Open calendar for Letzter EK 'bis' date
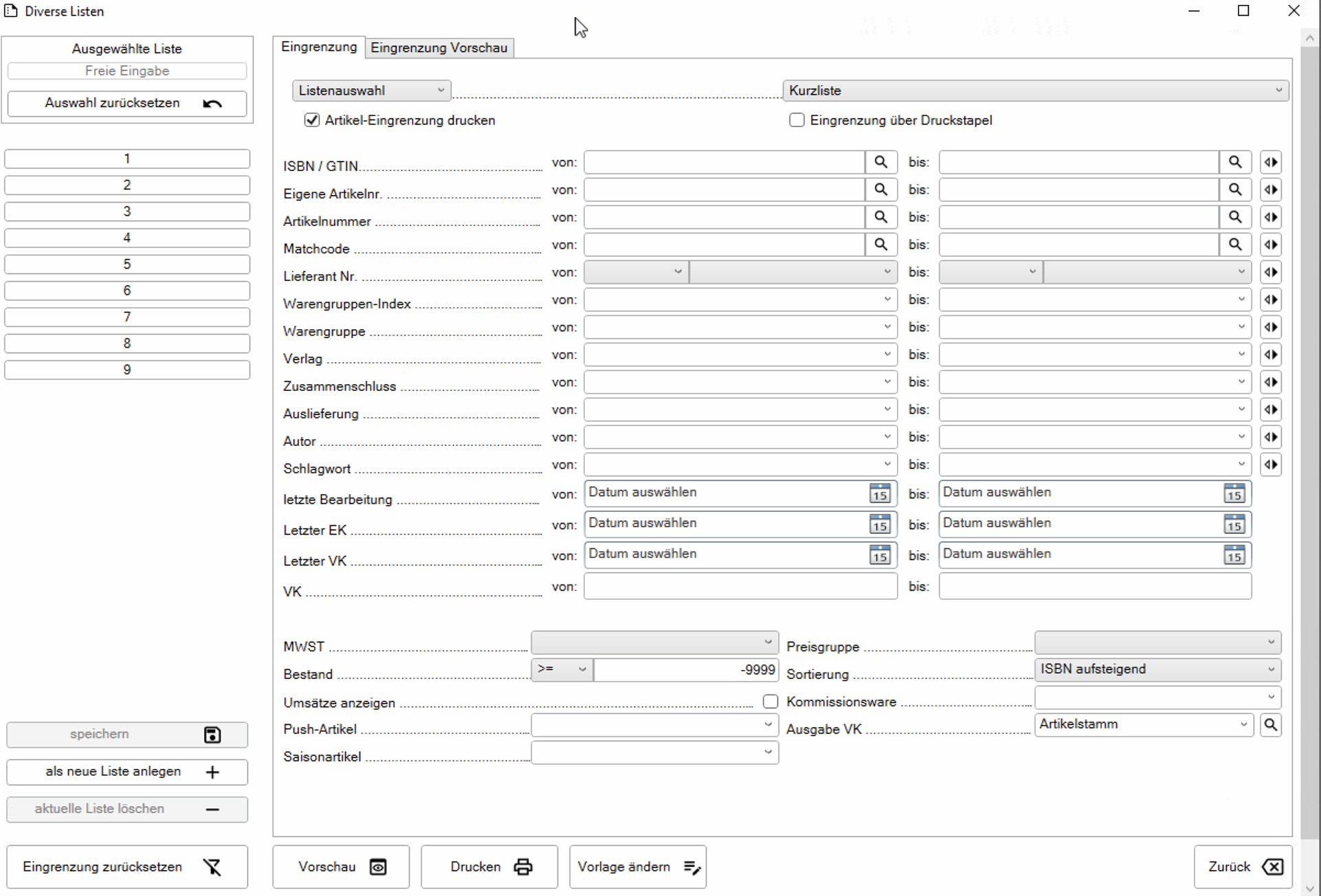 click(1234, 524)
